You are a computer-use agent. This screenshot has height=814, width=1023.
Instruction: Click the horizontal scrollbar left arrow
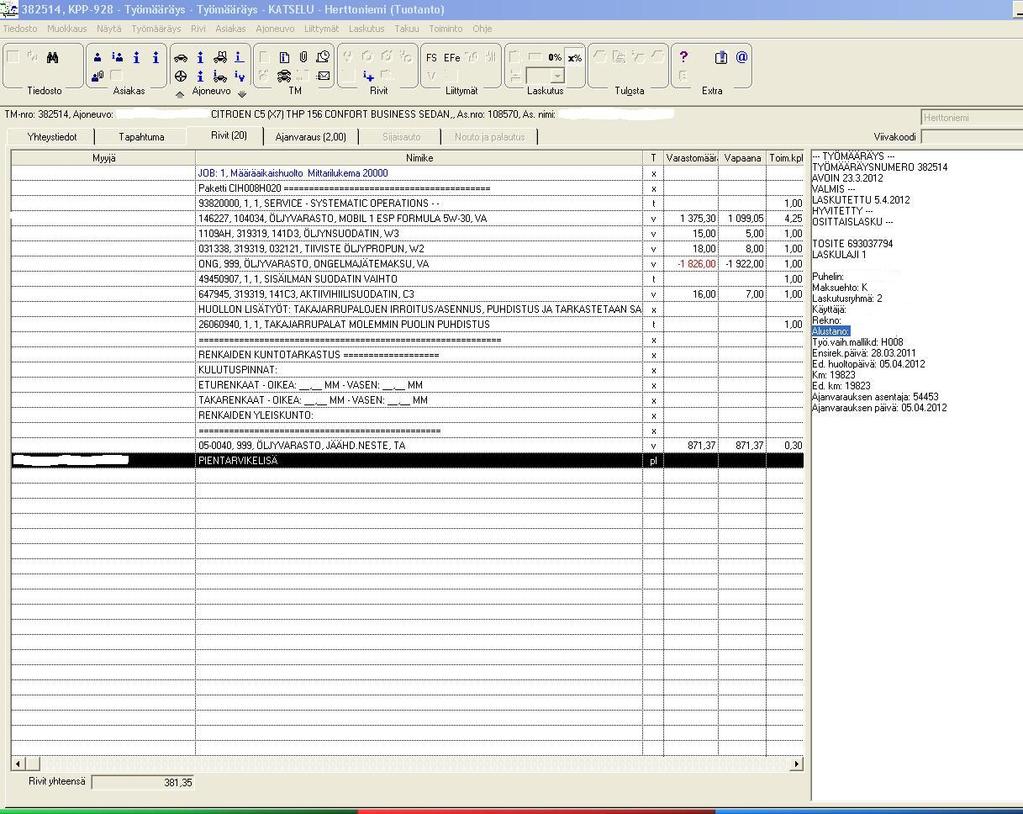point(18,763)
